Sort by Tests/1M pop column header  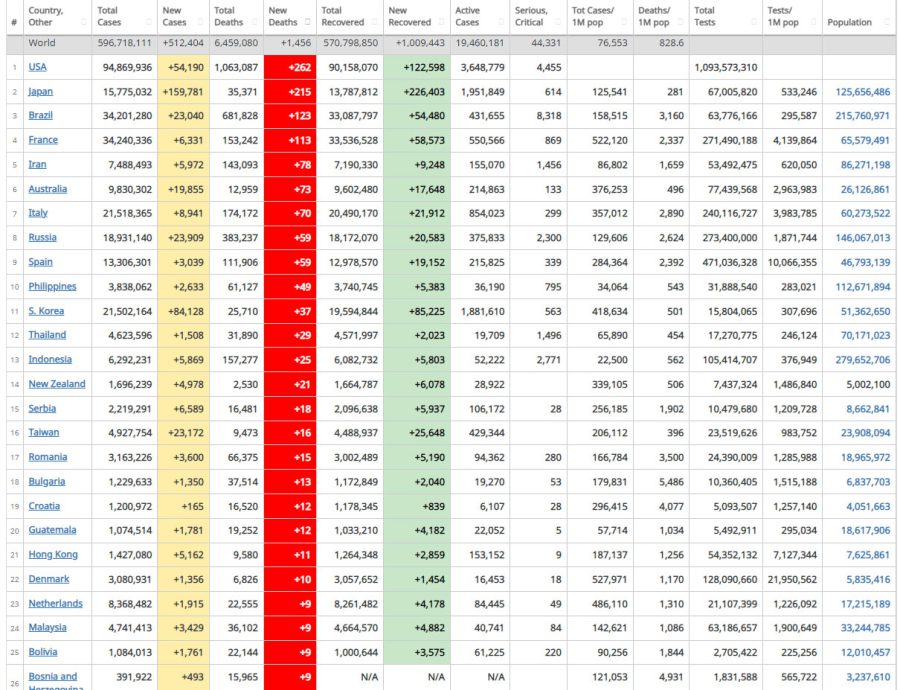click(792, 17)
